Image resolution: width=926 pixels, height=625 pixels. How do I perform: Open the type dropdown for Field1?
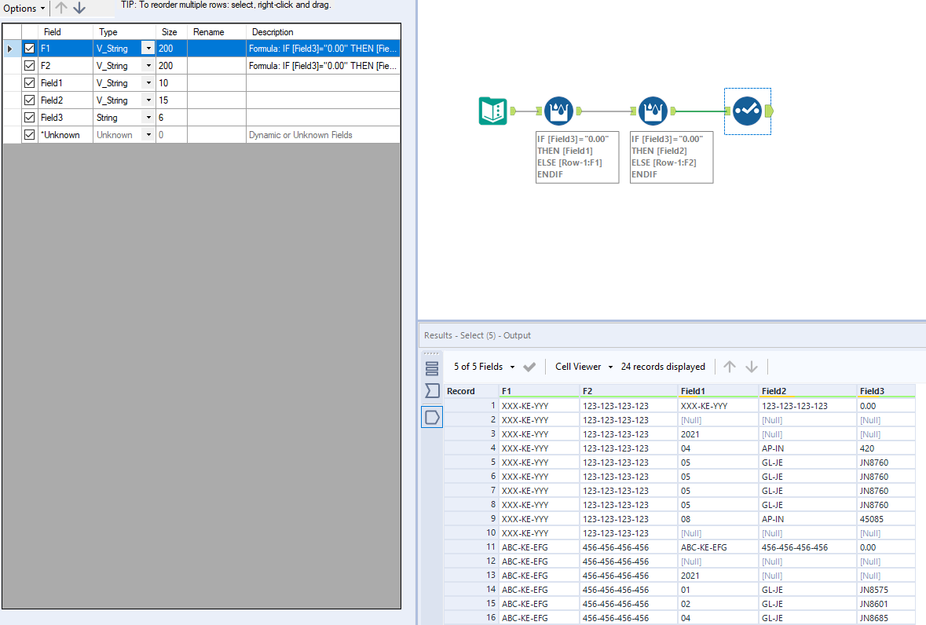[x=148, y=83]
